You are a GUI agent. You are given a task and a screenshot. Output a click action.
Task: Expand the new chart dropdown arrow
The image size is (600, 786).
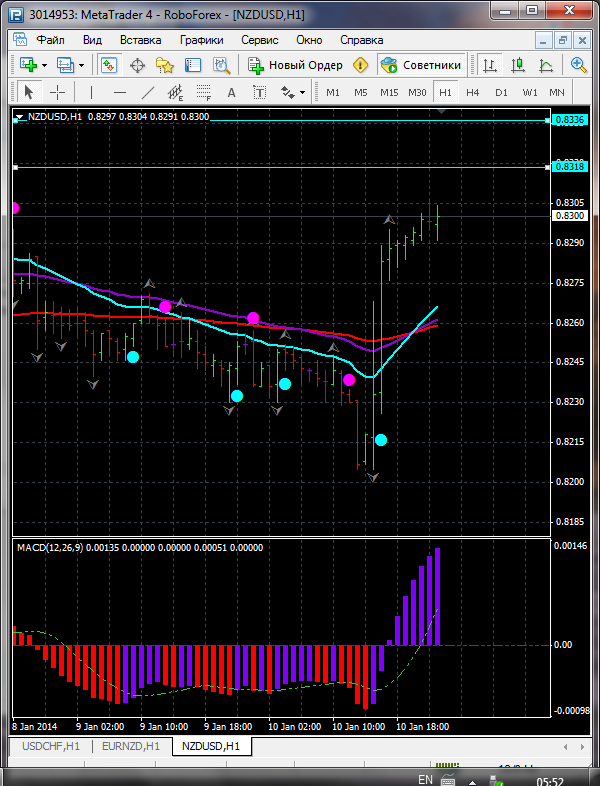45,66
